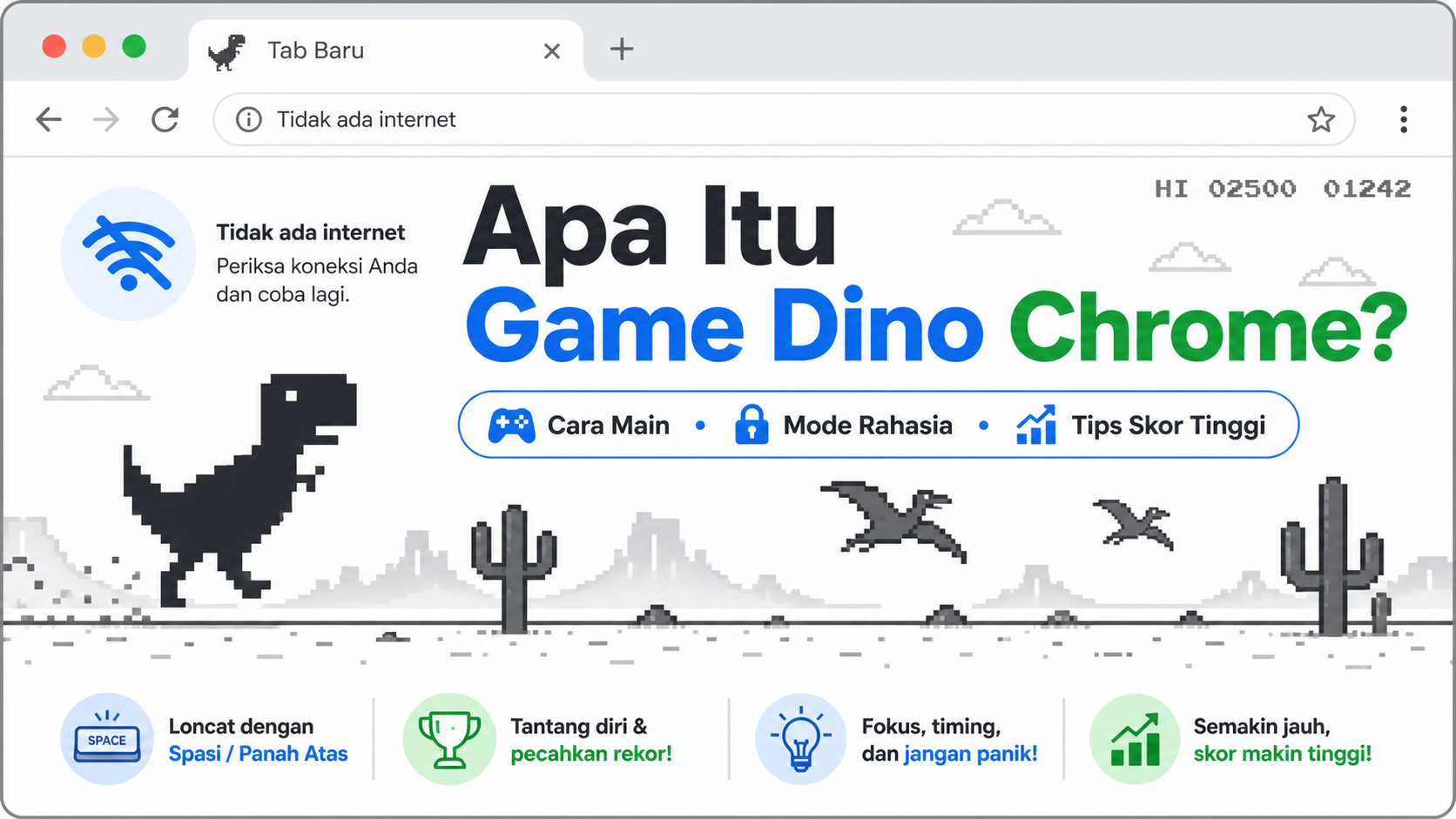Screen dimensions: 1456x819
Task: Close the Tab Baru tab
Action: pos(551,51)
